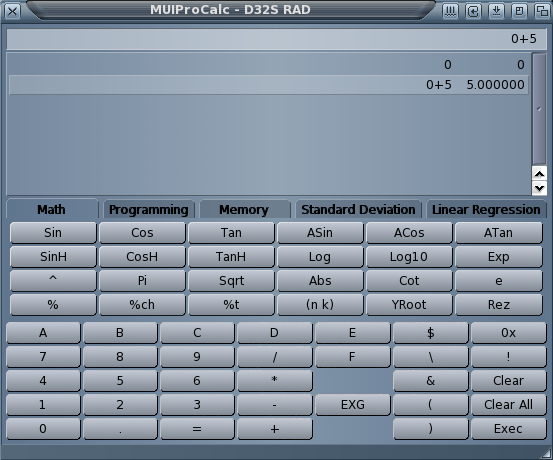Click the EXG exchange button
This screenshot has height=460, width=553.
point(352,405)
